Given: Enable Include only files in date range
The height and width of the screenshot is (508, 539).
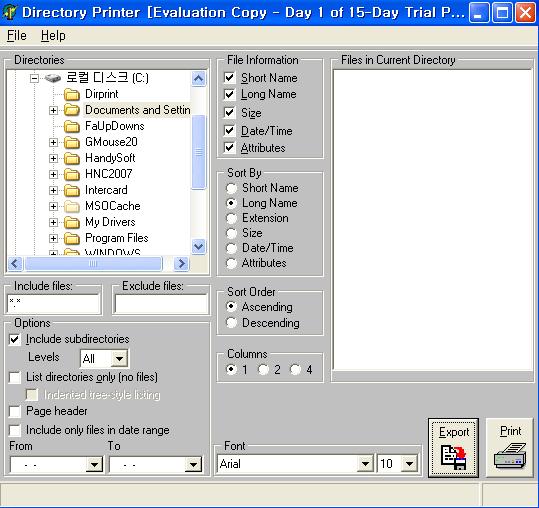Looking at the screenshot, I should tap(15, 430).
